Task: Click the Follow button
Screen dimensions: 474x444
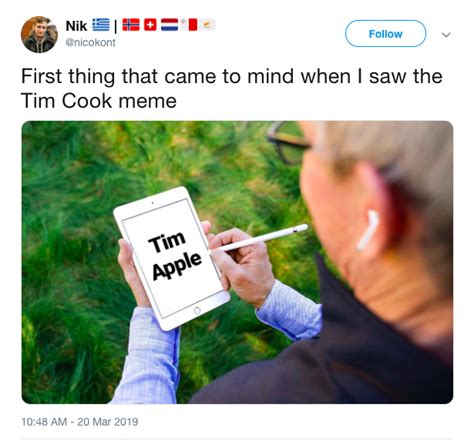Action: 385,34
